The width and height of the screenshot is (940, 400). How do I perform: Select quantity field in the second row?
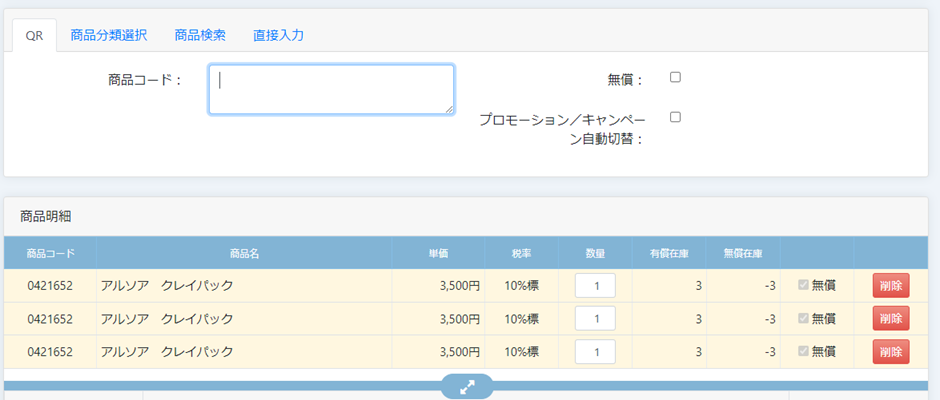(595, 319)
